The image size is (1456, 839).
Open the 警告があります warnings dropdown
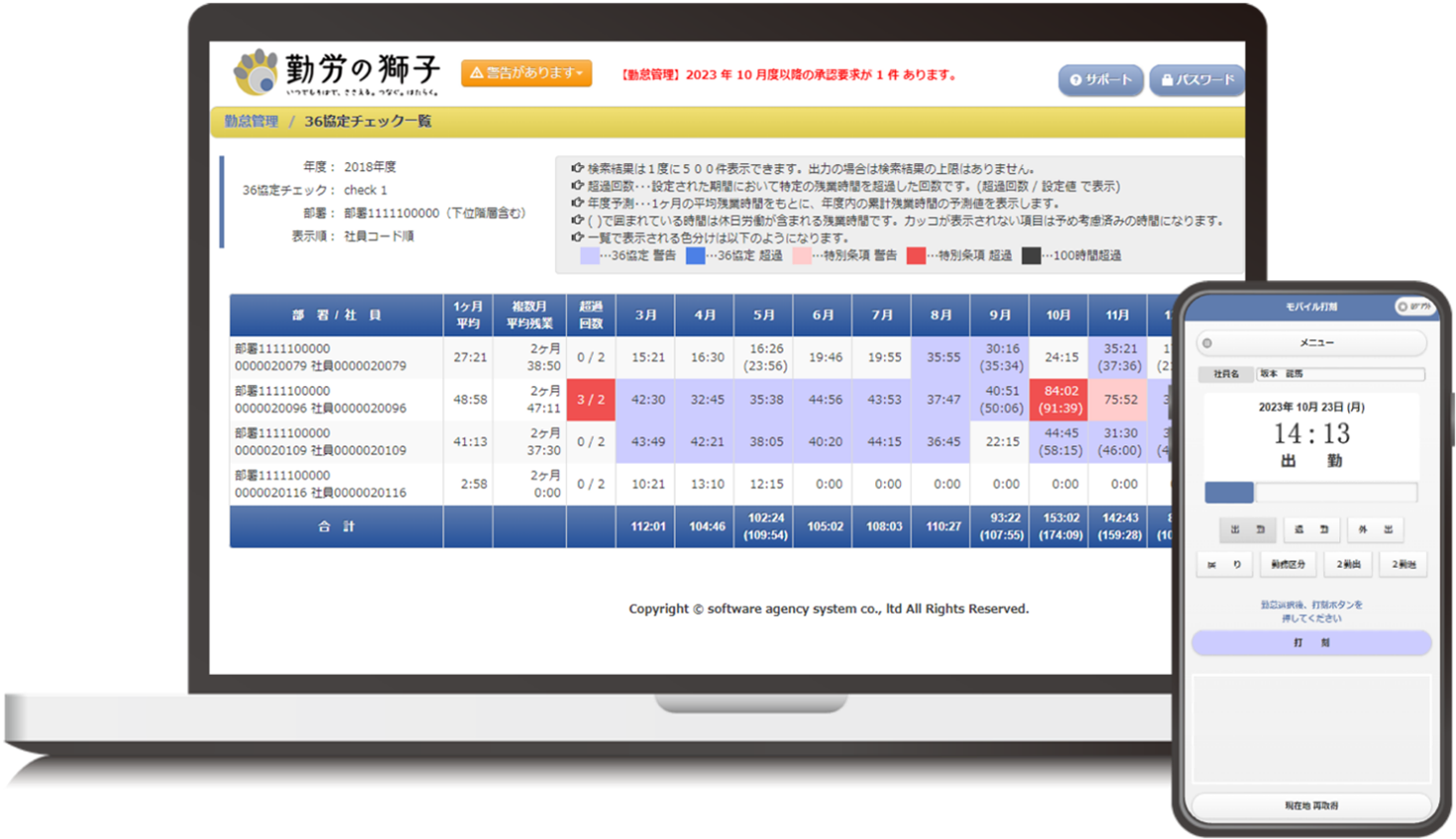point(526,72)
